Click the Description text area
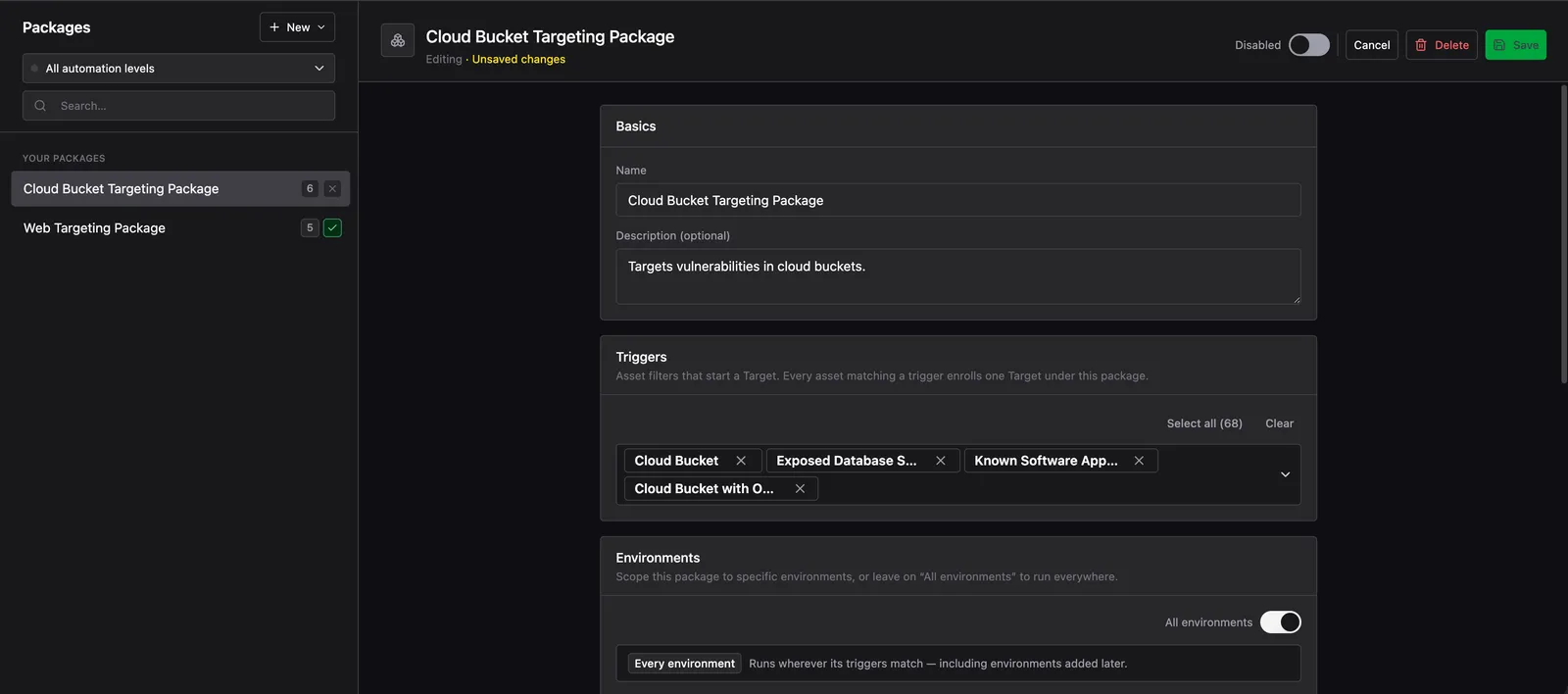The height and width of the screenshot is (694, 1568). [x=958, y=276]
